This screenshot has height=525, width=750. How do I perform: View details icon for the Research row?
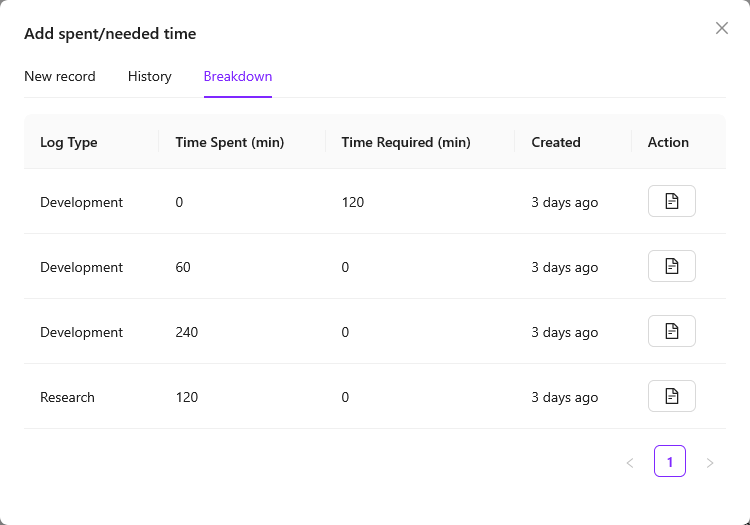coord(672,396)
